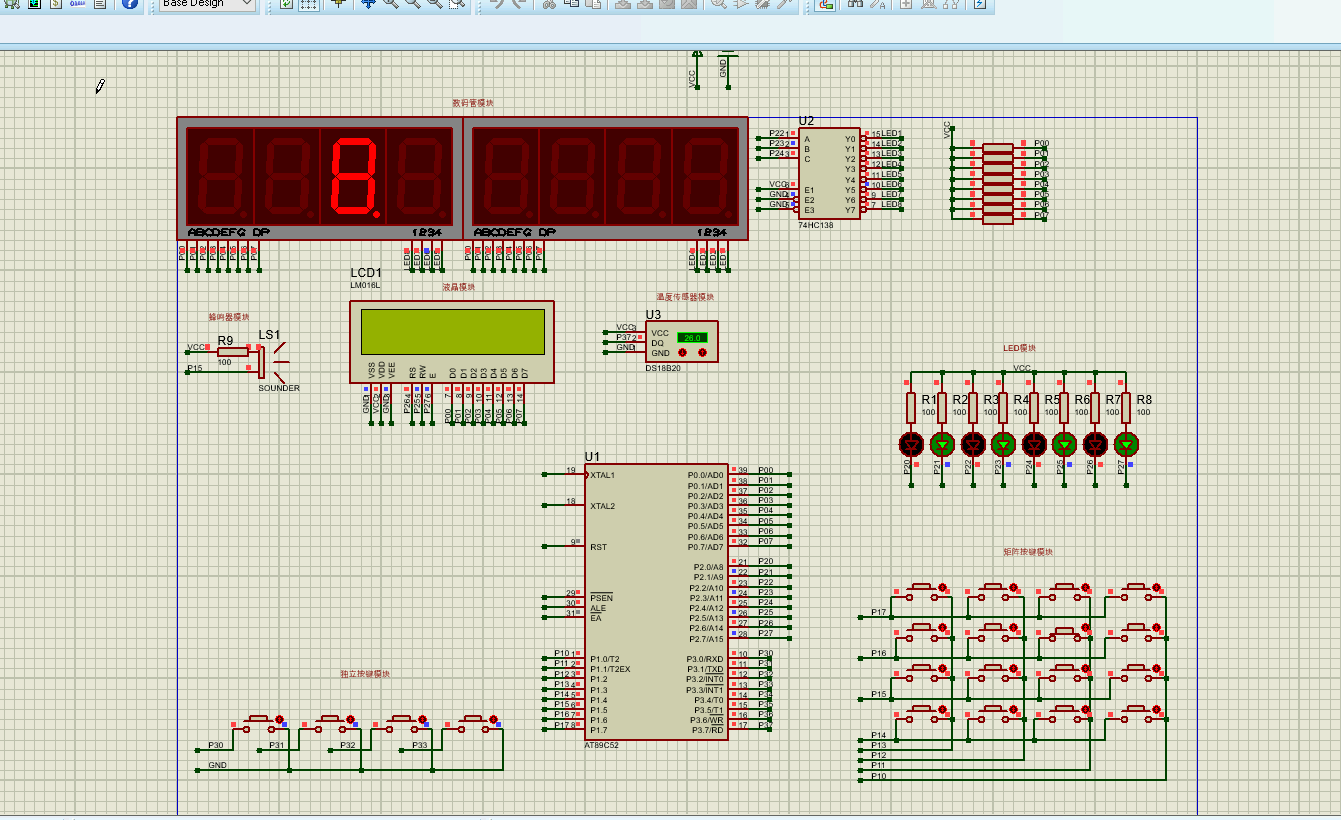Click the 蜂鸣器模块 label text

229,316
